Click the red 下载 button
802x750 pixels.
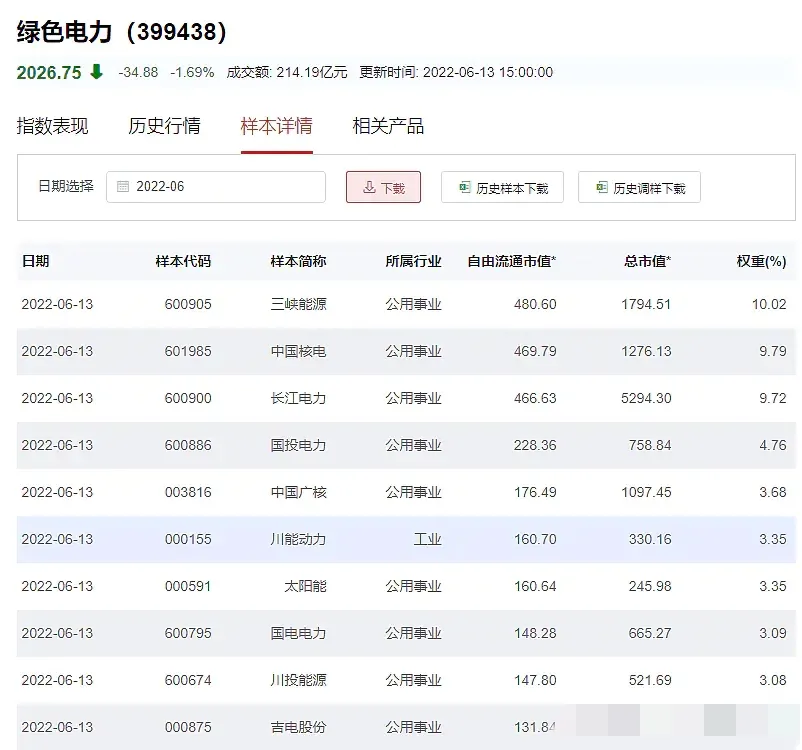[x=384, y=187]
